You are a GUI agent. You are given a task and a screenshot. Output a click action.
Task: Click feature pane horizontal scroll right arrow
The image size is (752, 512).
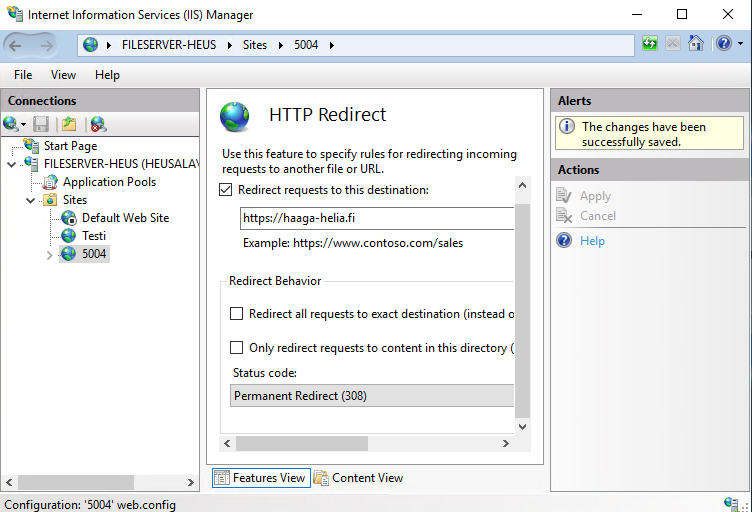pos(505,443)
